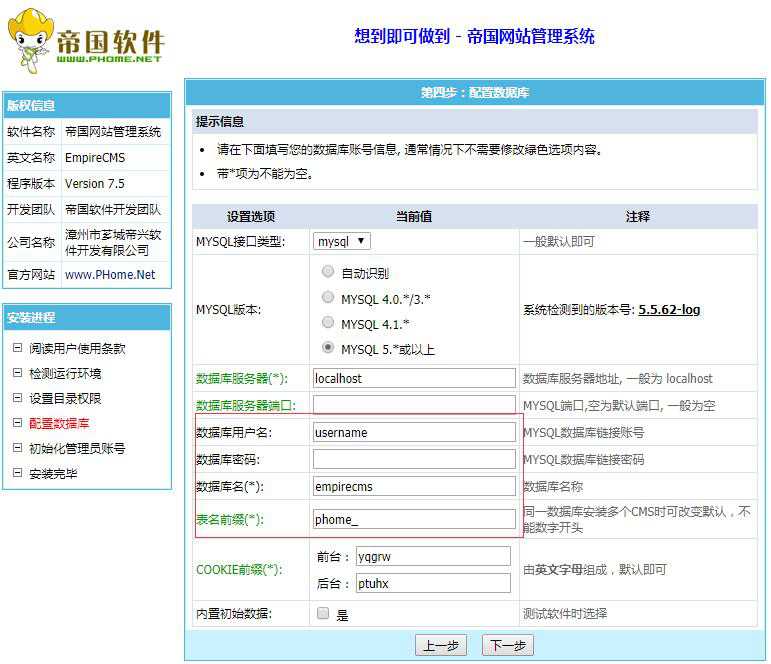Click the 表名前缀 phome_ field
The width and height of the screenshot is (771, 664).
click(x=414, y=519)
